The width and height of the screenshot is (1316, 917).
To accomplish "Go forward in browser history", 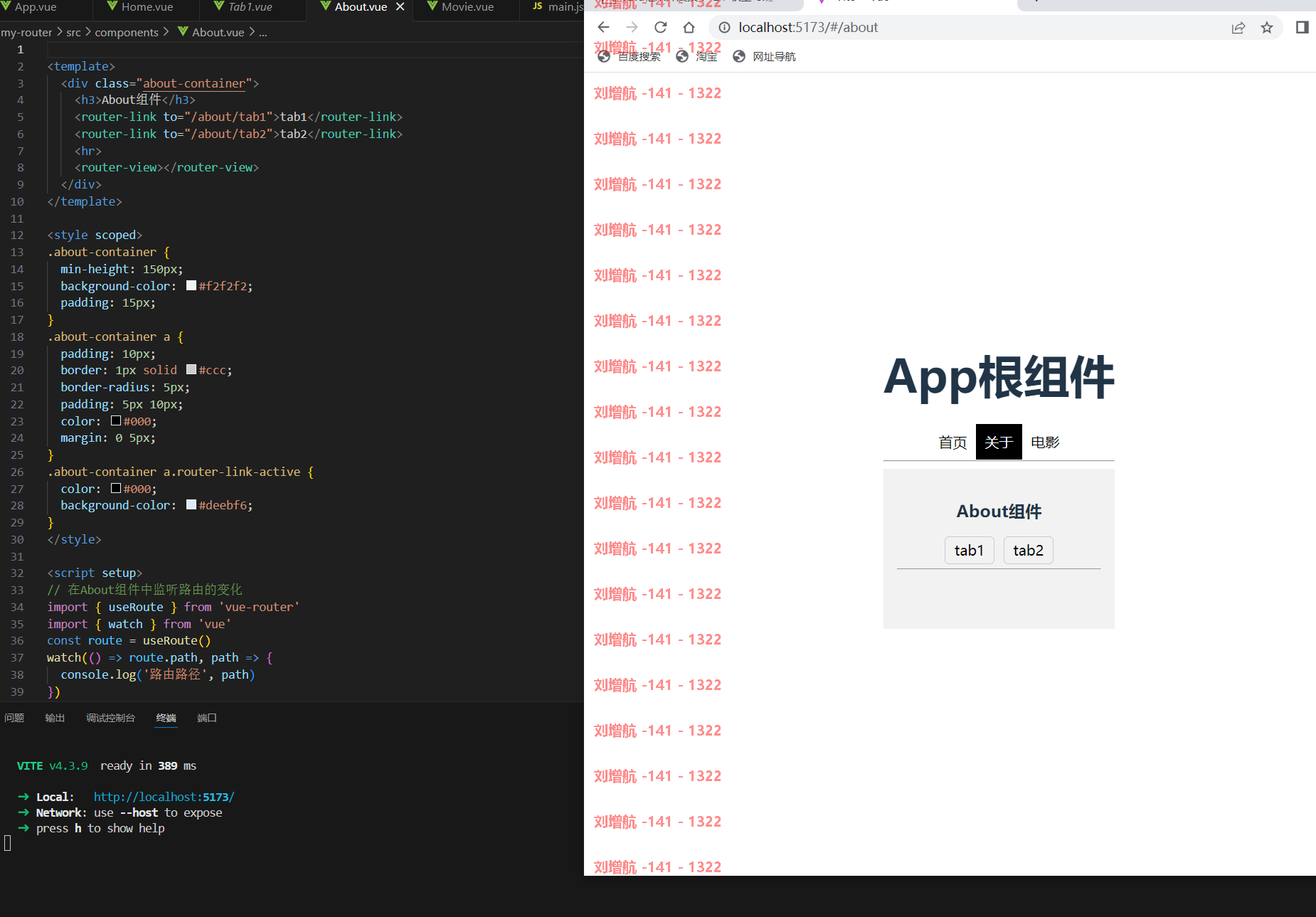I will coord(632,27).
